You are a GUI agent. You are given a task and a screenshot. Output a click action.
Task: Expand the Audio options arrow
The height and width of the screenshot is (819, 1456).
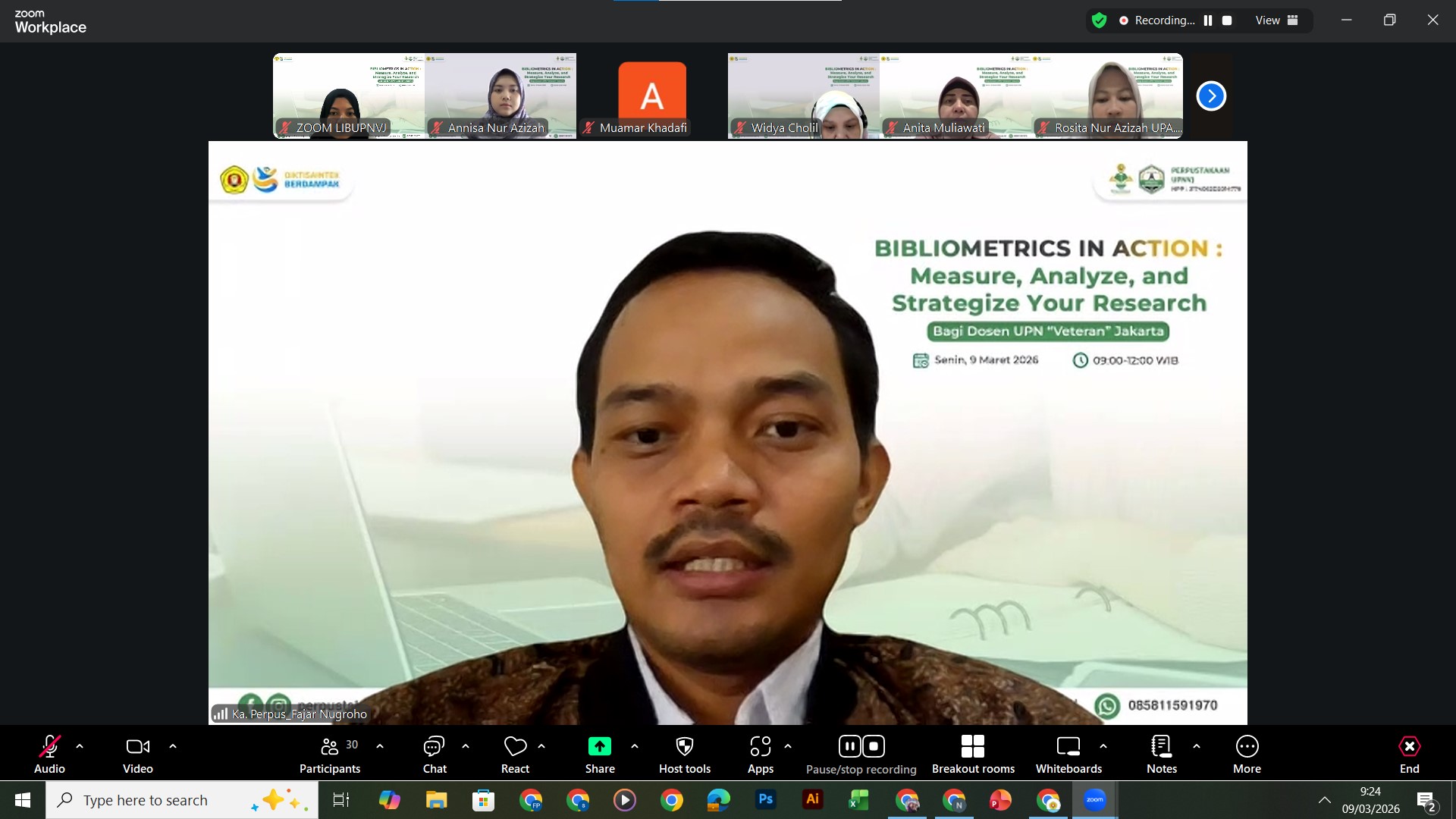[x=80, y=746]
